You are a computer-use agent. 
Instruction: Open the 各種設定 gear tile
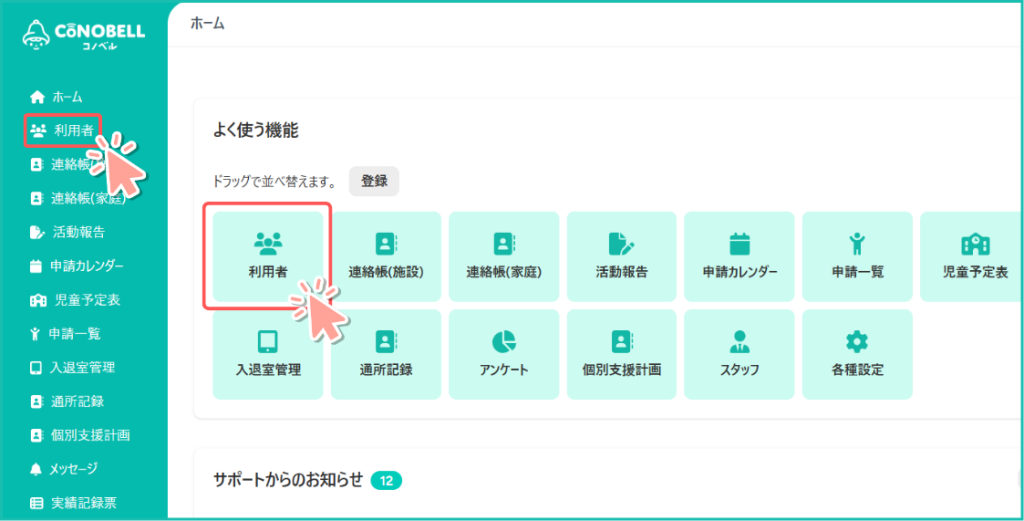(857, 354)
